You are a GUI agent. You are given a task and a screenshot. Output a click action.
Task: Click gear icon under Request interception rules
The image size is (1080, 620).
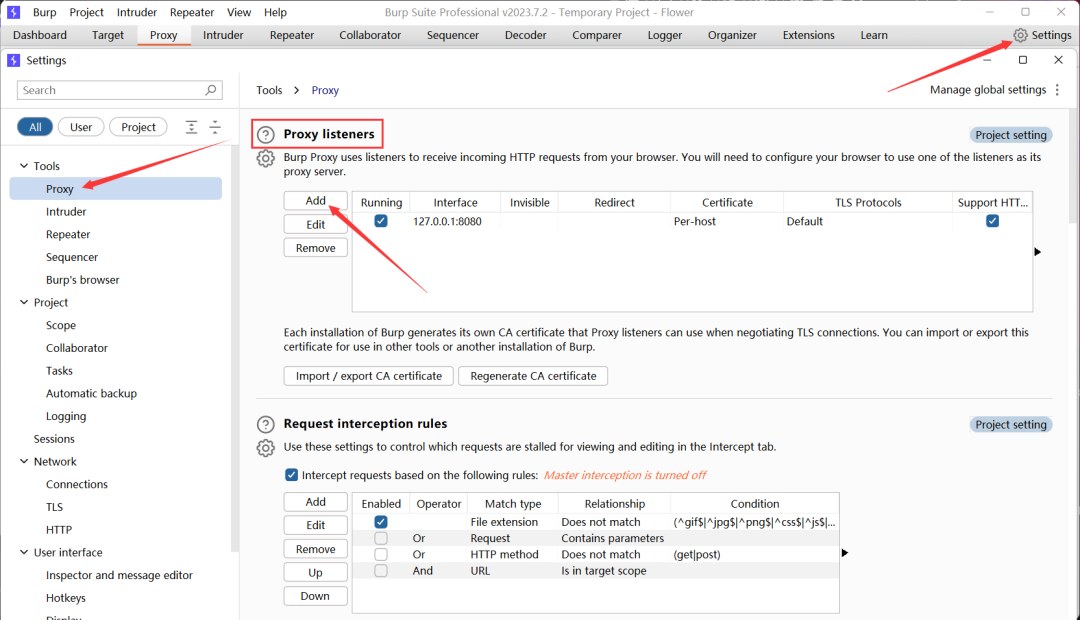pyautogui.click(x=265, y=448)
